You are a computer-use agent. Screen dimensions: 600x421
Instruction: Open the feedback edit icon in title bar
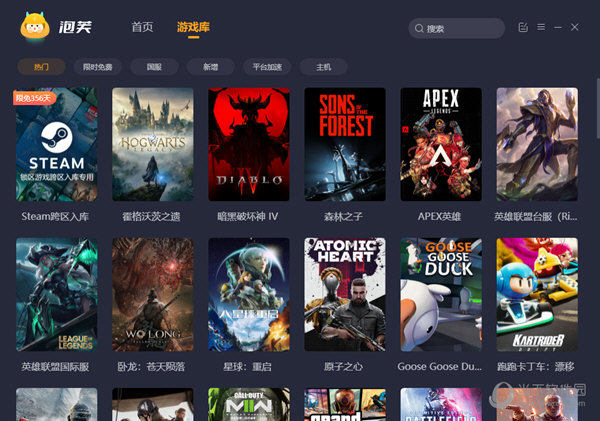[x=523, y=27]
